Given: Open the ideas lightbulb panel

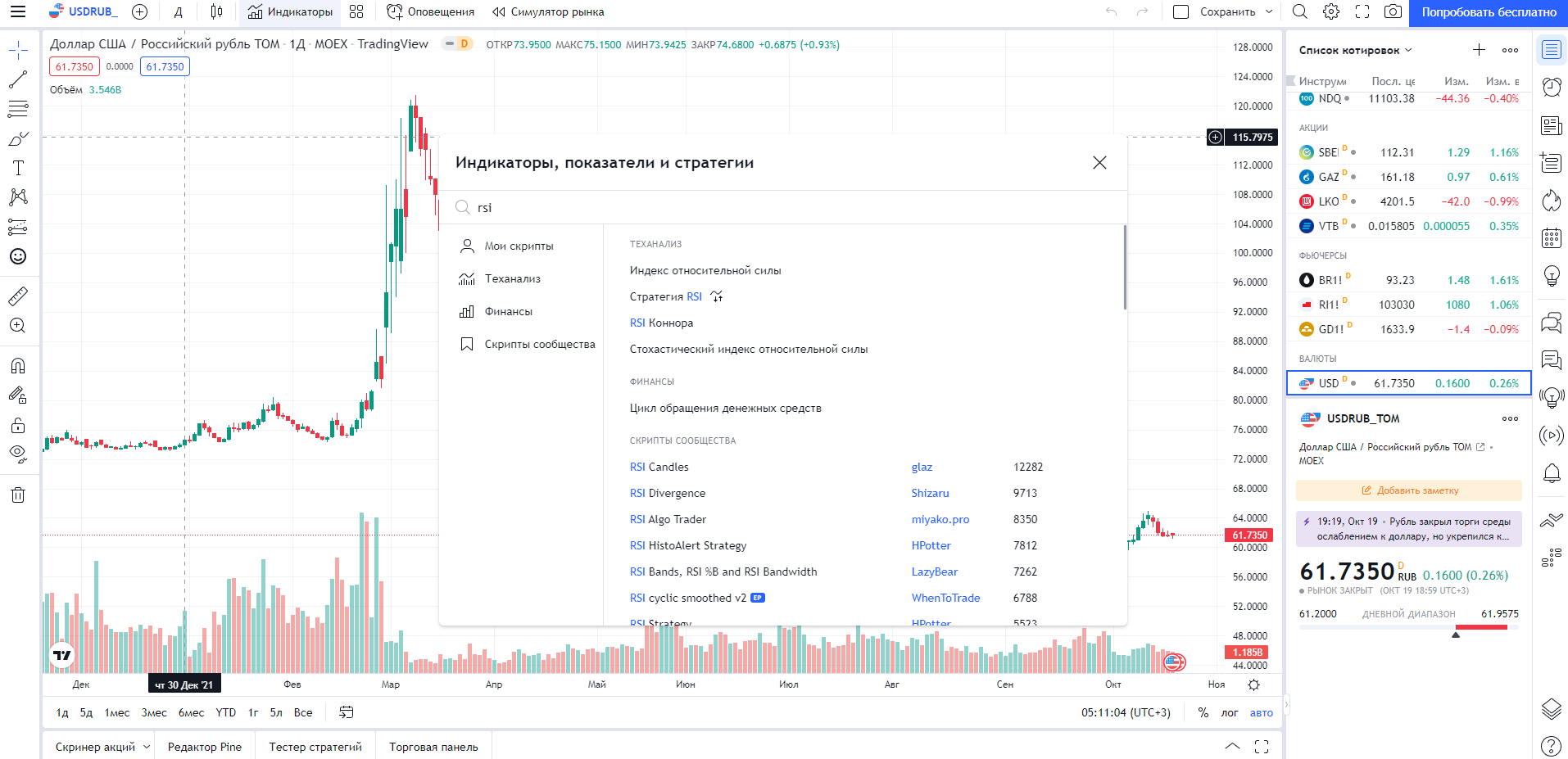Looking at the screenshot, I should click(1552, 276).
